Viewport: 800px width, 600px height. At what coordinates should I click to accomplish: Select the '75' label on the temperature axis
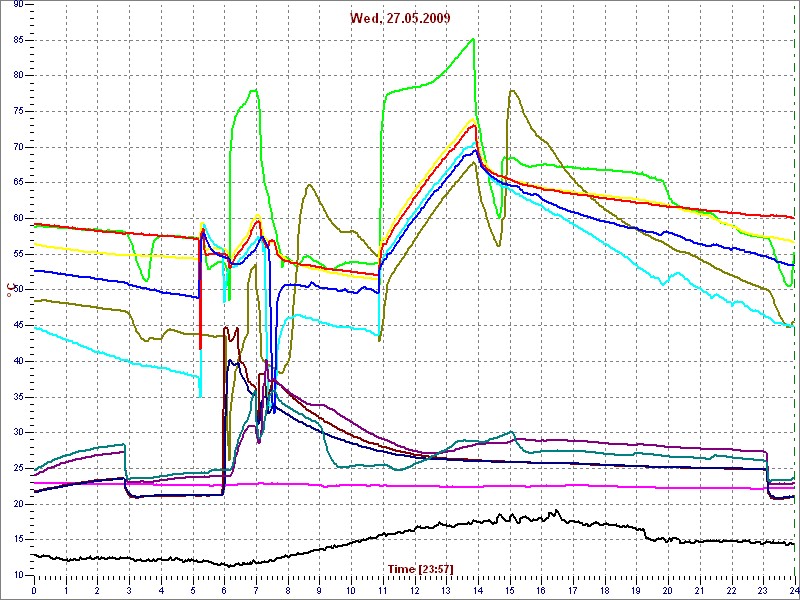point(18,112)
